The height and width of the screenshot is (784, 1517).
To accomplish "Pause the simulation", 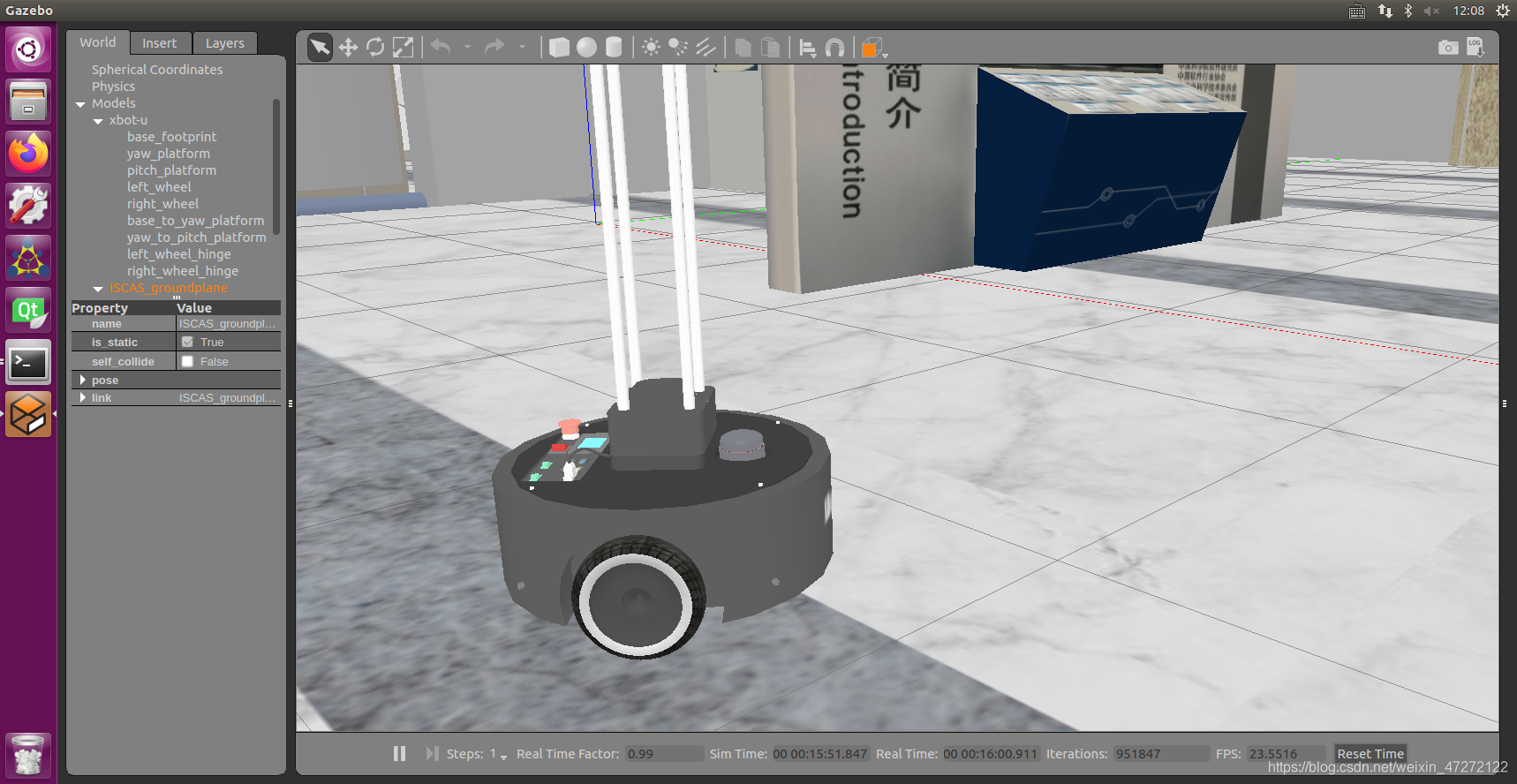I will coord(399,753).
